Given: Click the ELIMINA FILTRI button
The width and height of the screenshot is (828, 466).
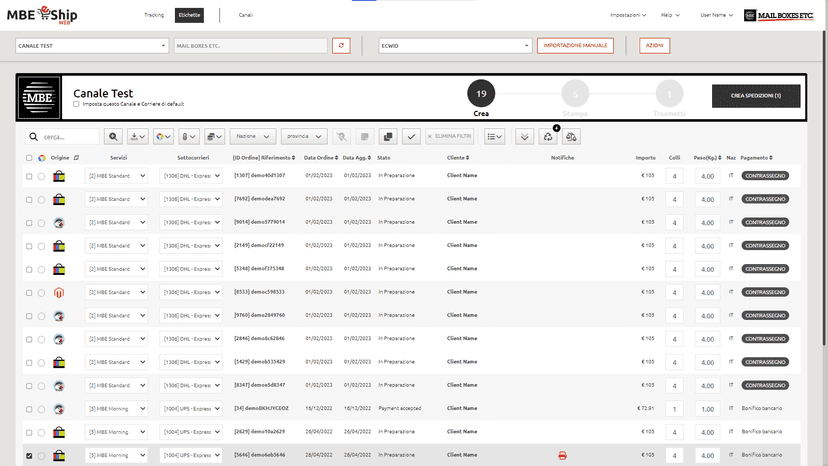Looking at the screenshot, I should point(449,137).
